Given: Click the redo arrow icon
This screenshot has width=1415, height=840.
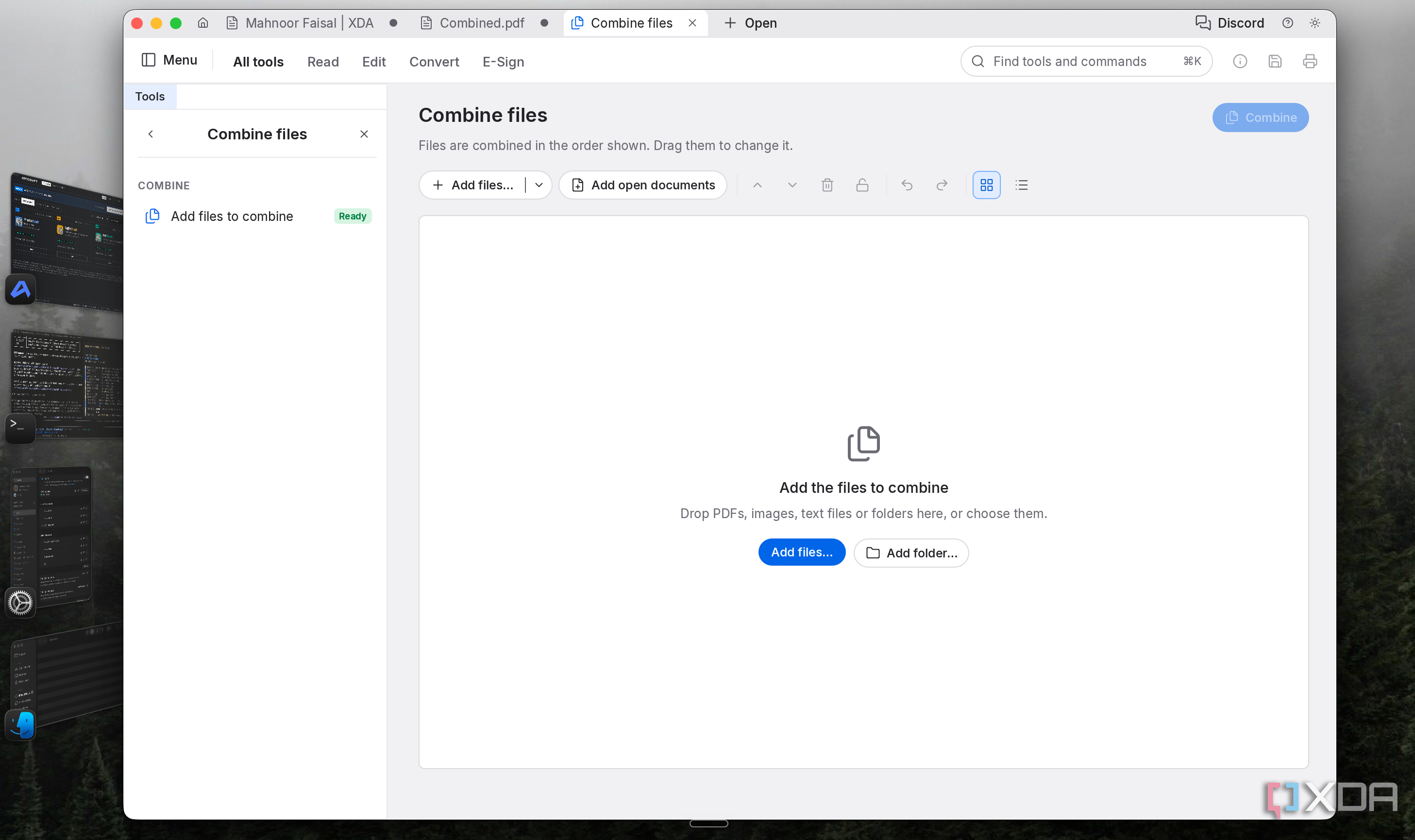Looking at the screenshot, I should [x=942, y=185].
